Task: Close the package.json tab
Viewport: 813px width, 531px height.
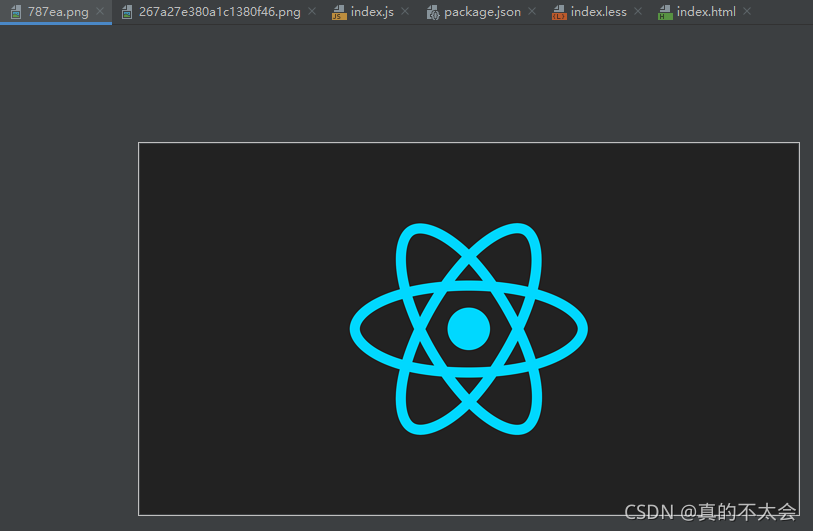Action: (532, 11)
